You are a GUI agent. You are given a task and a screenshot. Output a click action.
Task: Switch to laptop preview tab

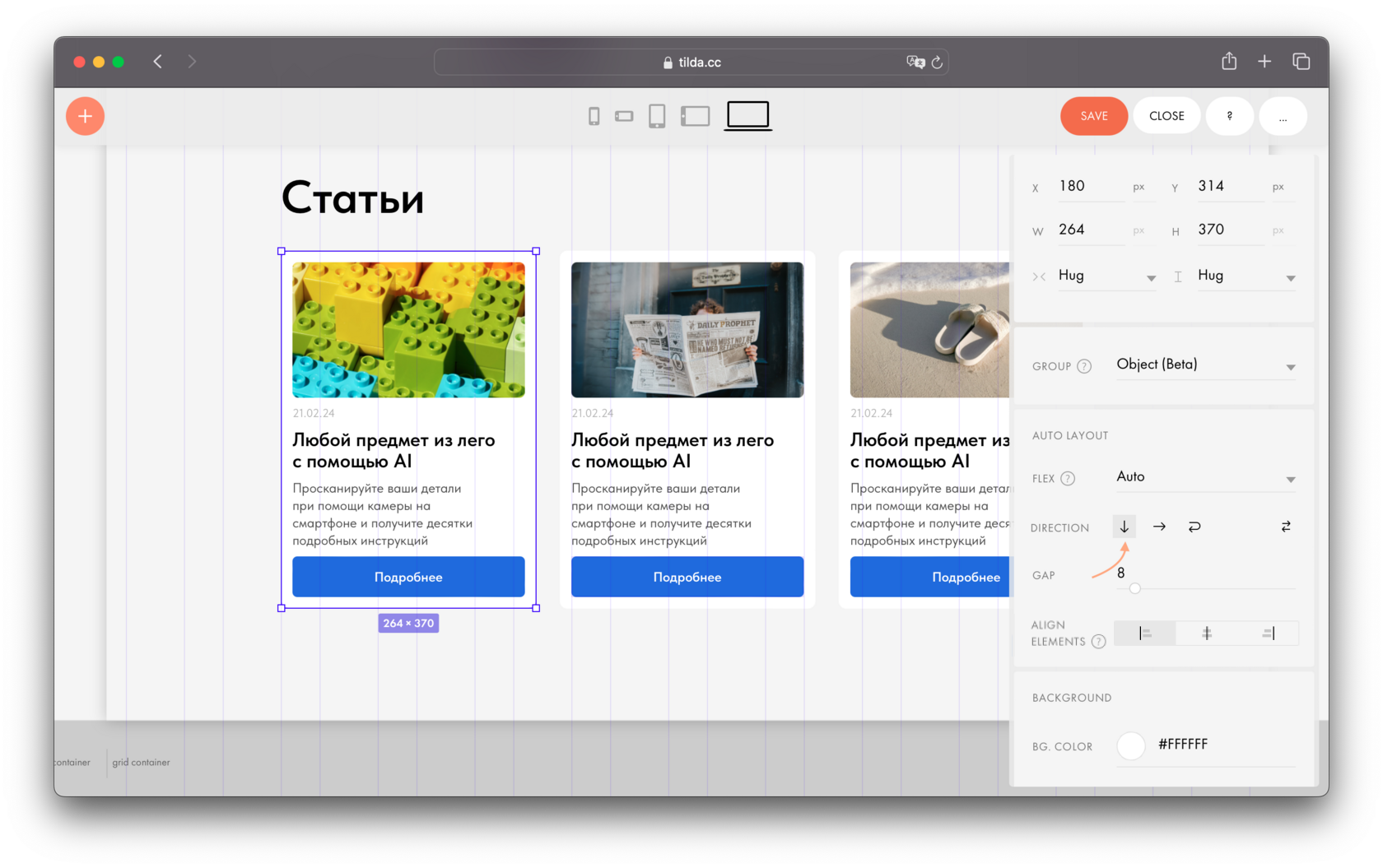pyautogui.click(x=747, y=115)
